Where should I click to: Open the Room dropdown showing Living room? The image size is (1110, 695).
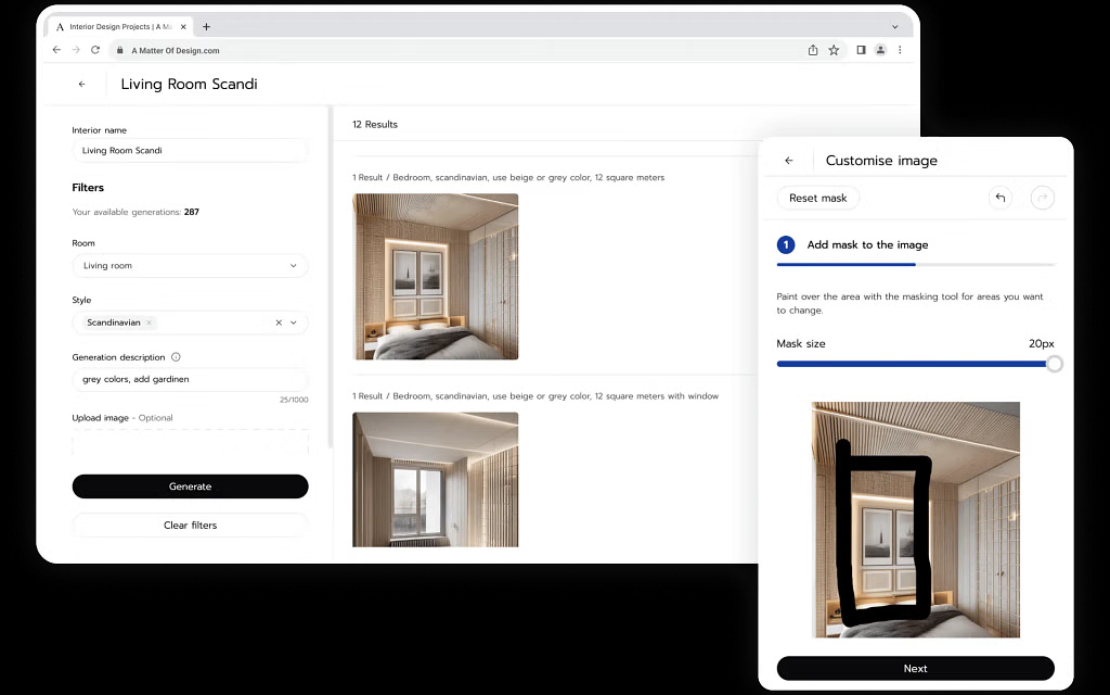[x=190, y=265]
